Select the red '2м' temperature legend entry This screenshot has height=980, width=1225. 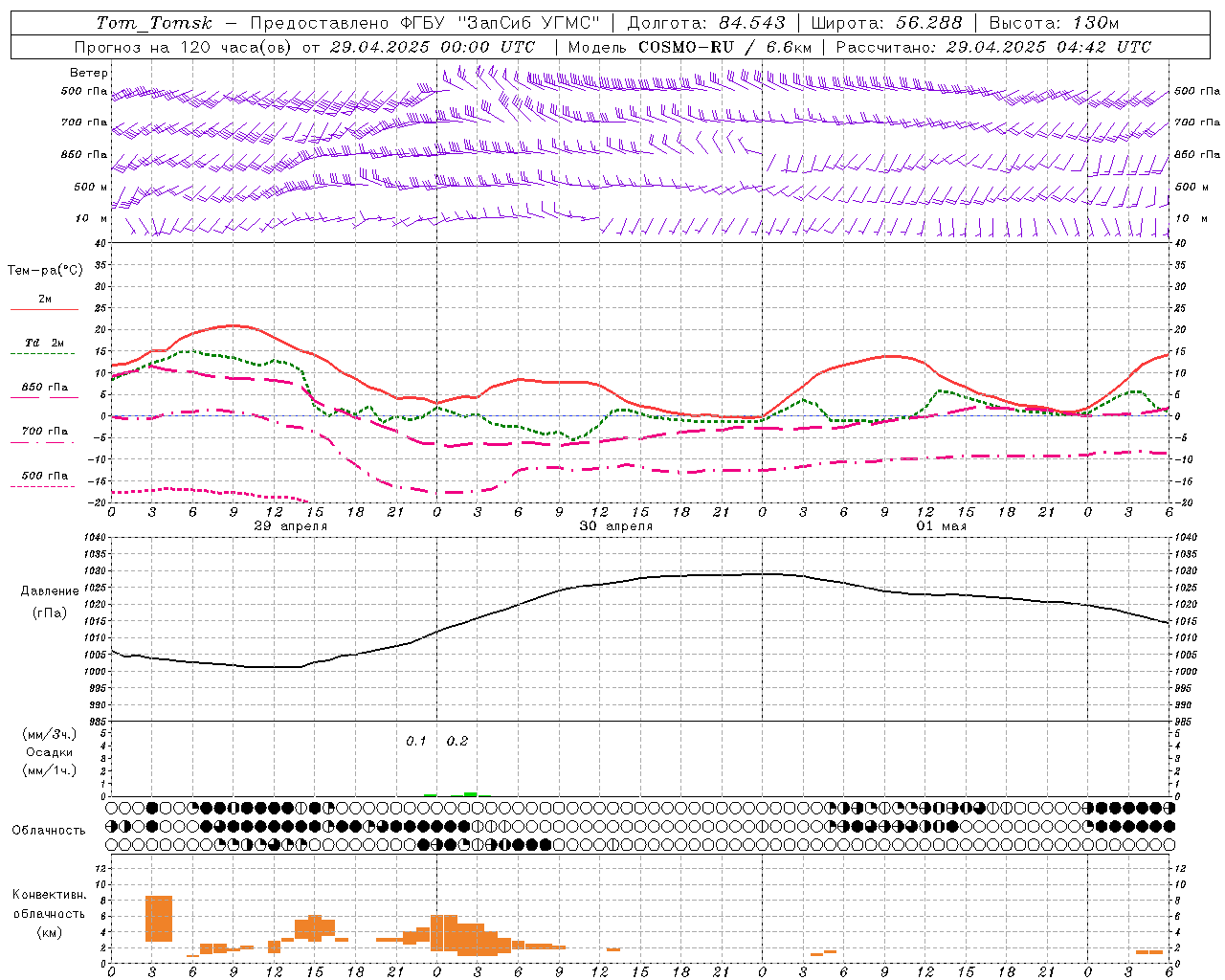[x=44, y=300]
